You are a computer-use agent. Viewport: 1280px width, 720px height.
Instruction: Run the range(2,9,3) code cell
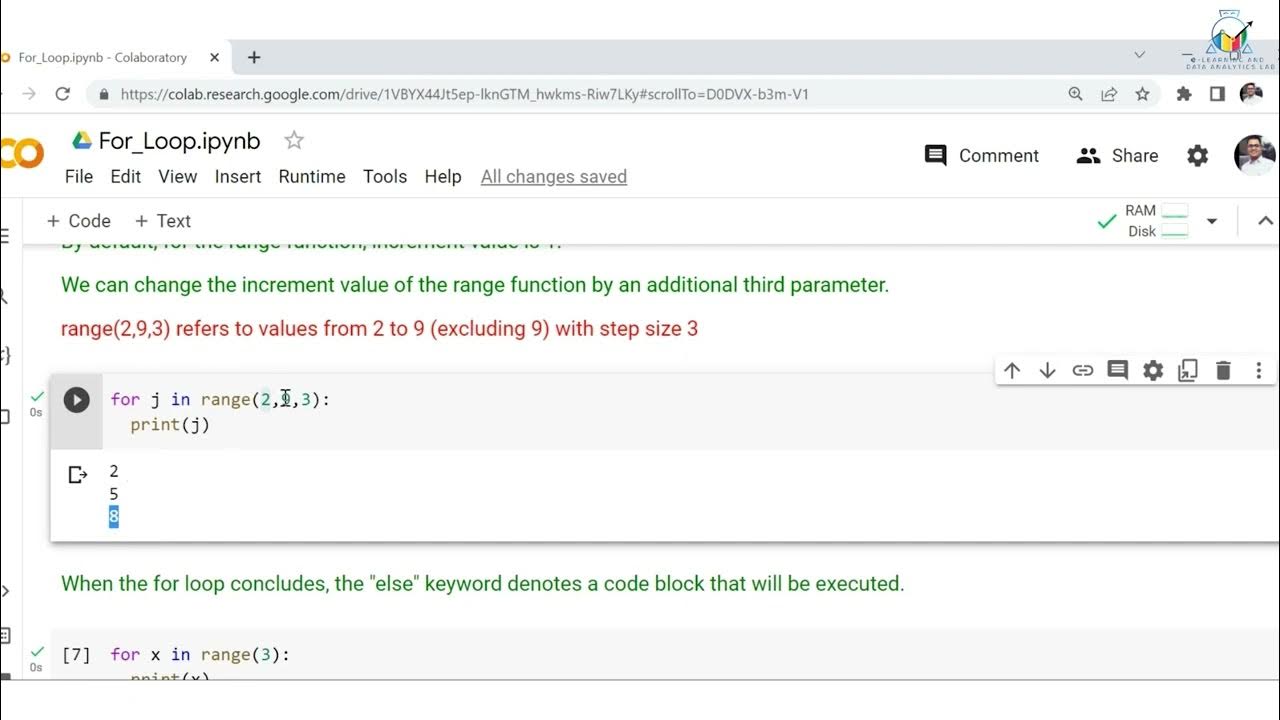[x=77, y=400]
